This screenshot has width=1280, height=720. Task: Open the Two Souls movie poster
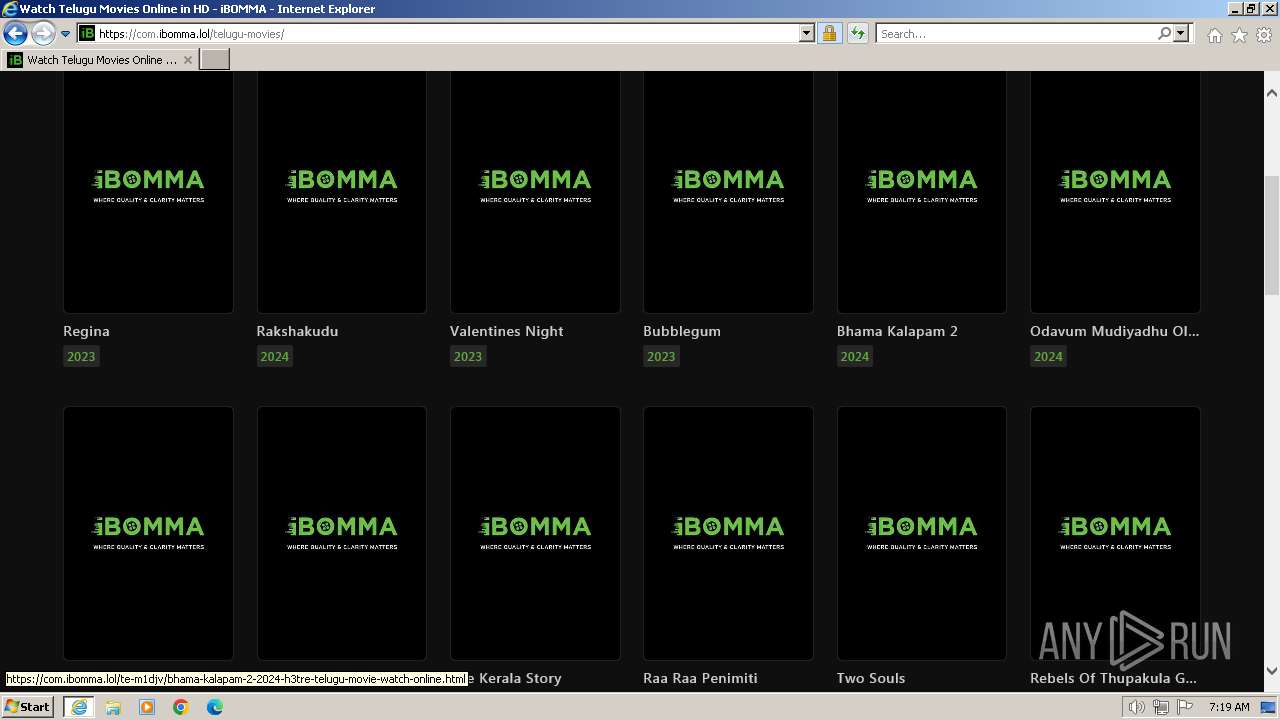(922, 533)
